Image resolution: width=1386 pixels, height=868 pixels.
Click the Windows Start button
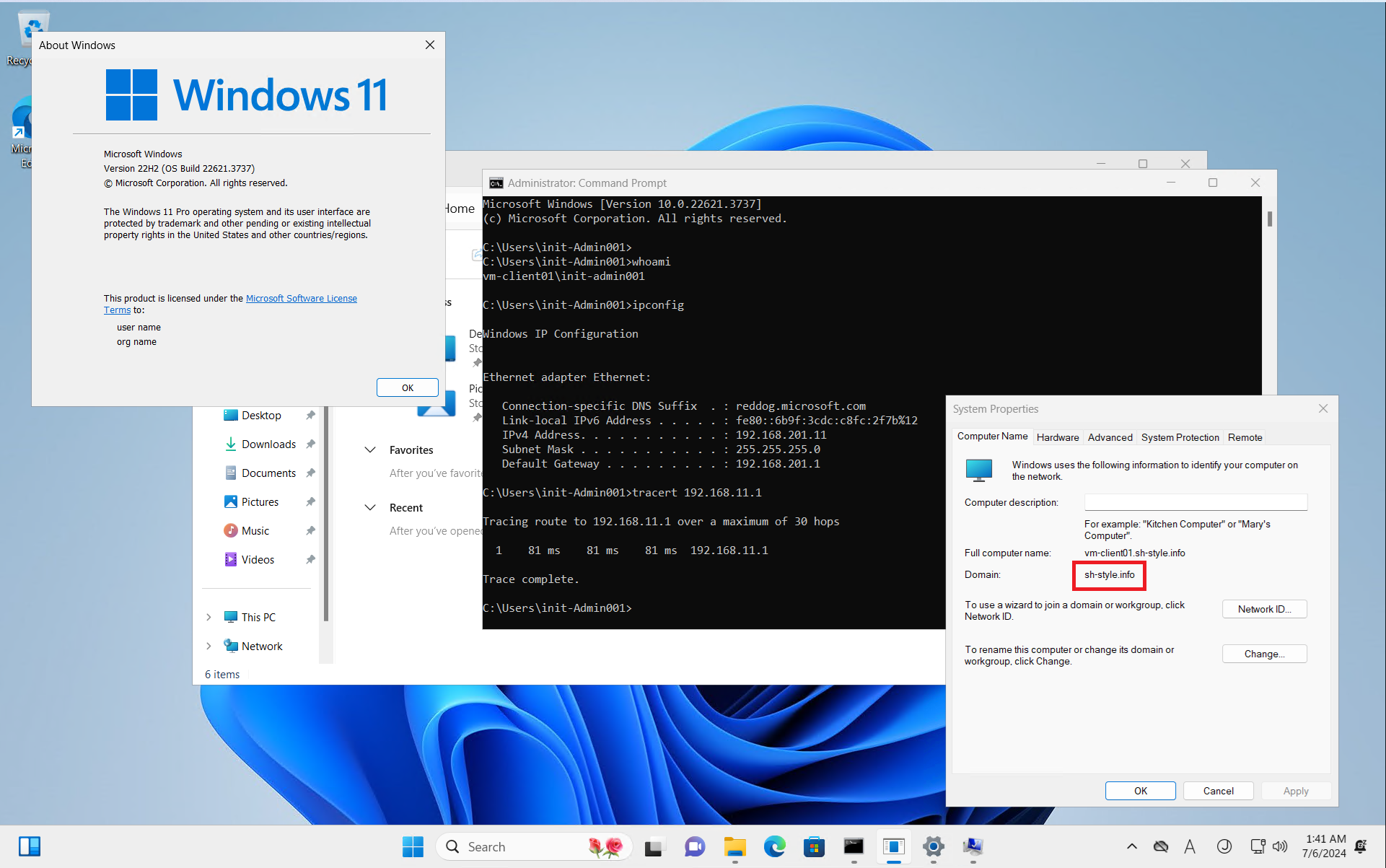(x=413, y=846)
